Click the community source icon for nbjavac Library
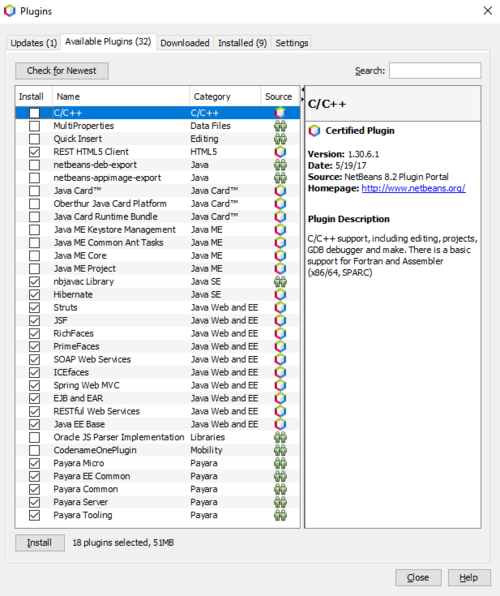Image resolution: width=500 pixels, height=596 pixels. pos(280,281)
